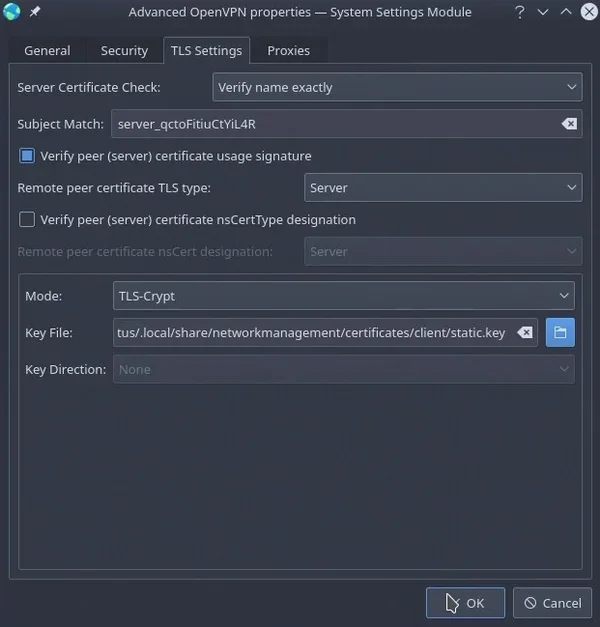
Task: Click the Mode label
Action: click(x=44, y=296)
